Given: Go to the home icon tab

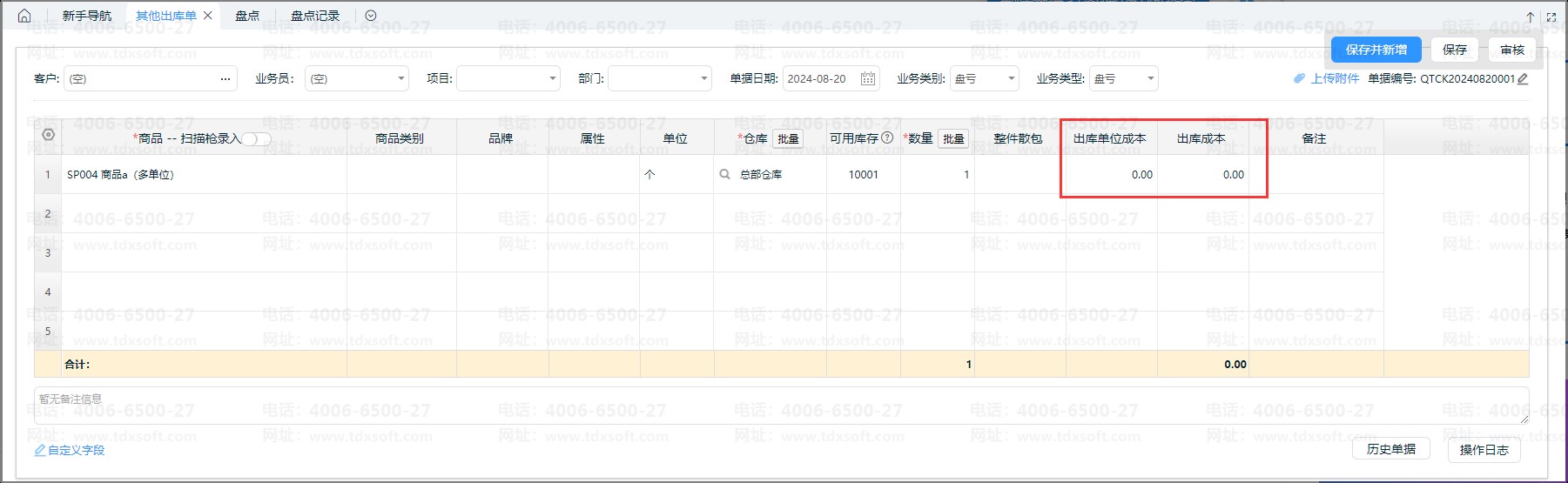Looking at the screenshot, I should 24,16.
